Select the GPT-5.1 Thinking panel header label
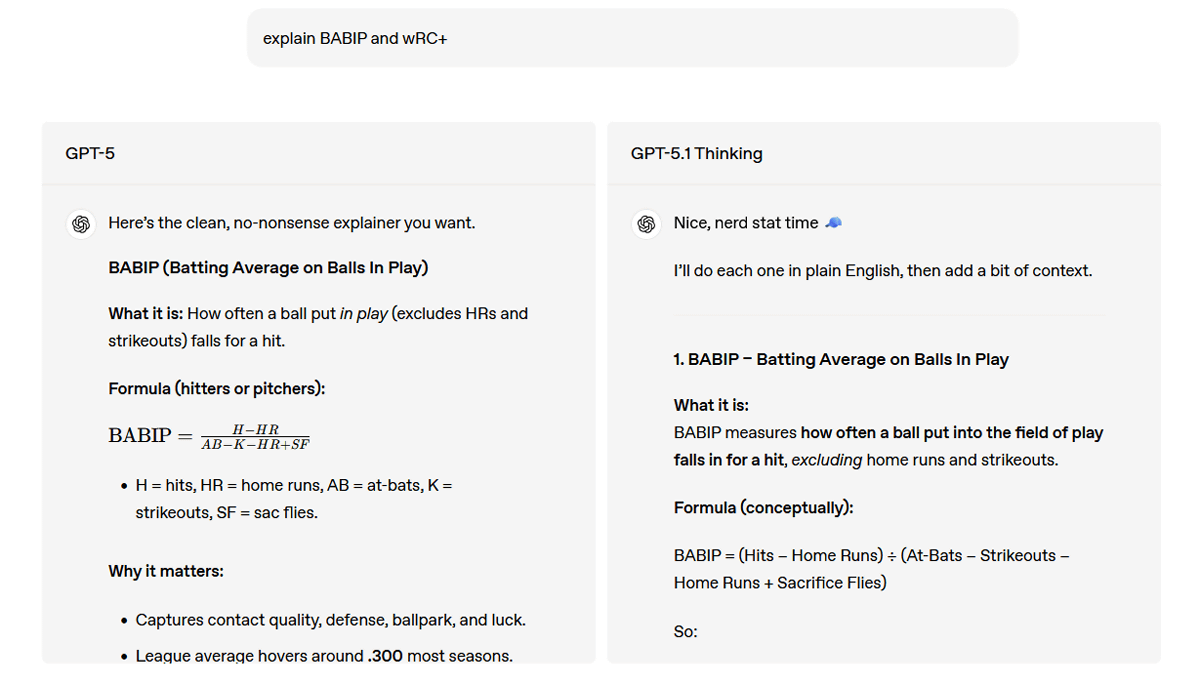 tap(696, 154)
